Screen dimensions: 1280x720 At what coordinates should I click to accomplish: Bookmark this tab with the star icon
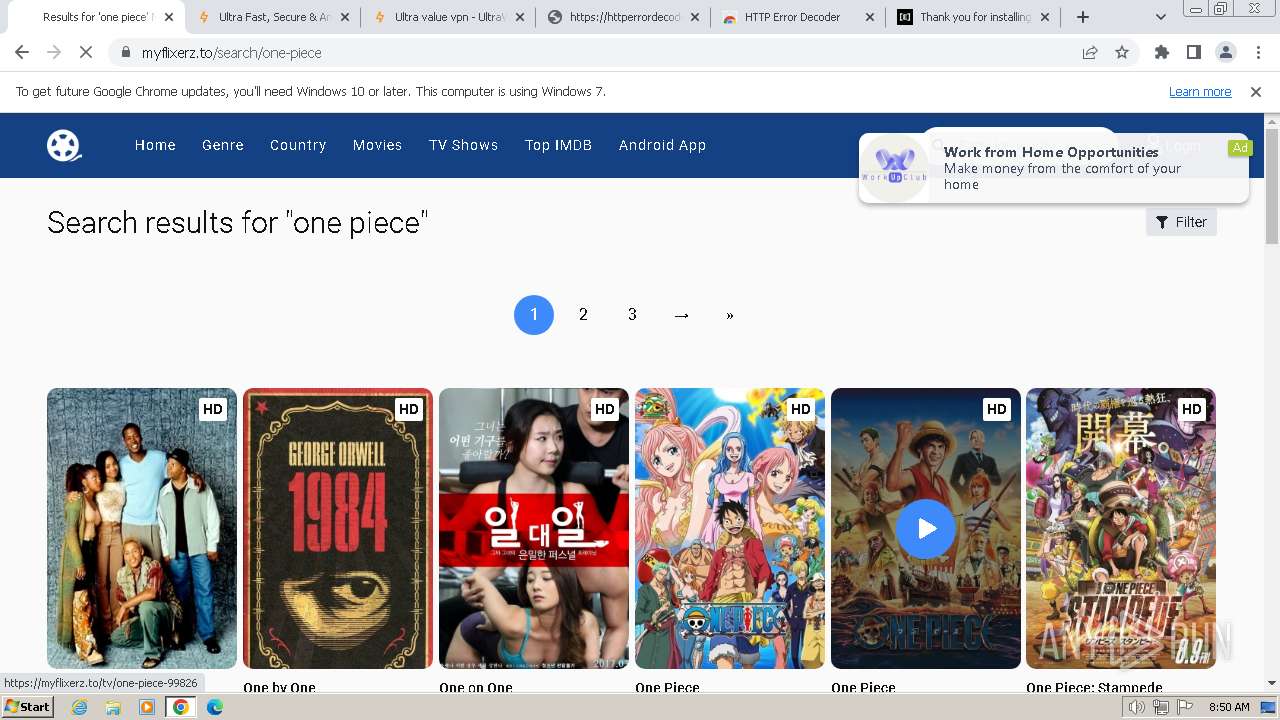coord(1122,53)
